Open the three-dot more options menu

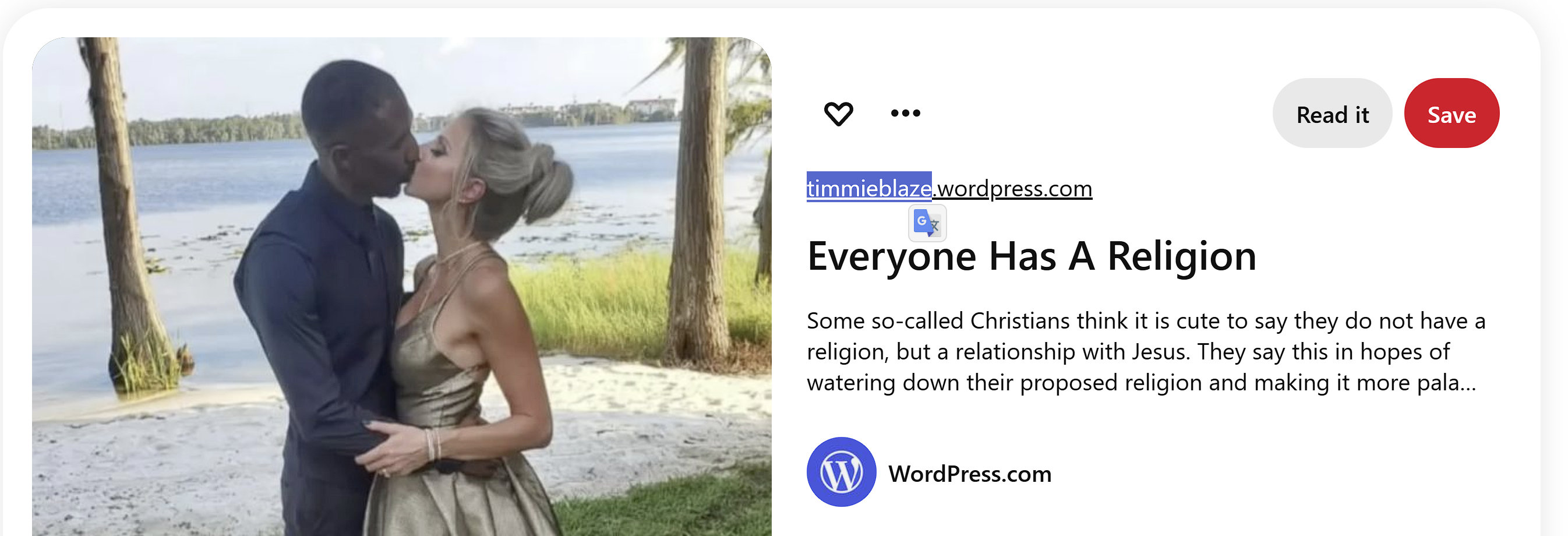[x=905, y=112]
